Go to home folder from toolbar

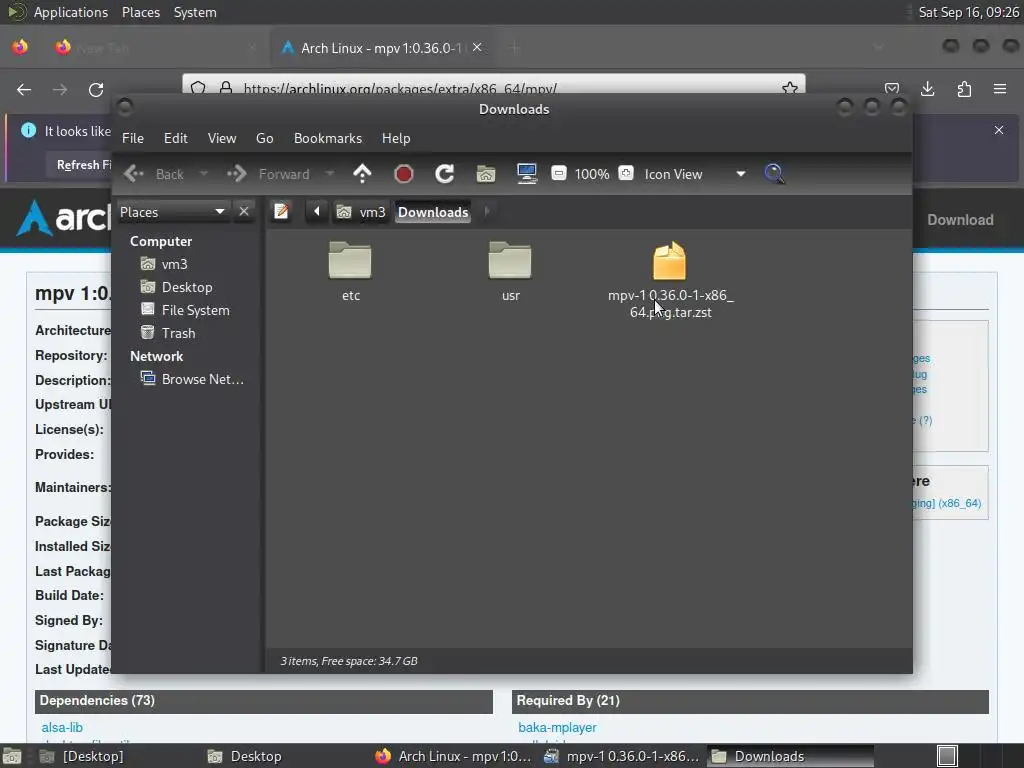click(x=485, y=174)
